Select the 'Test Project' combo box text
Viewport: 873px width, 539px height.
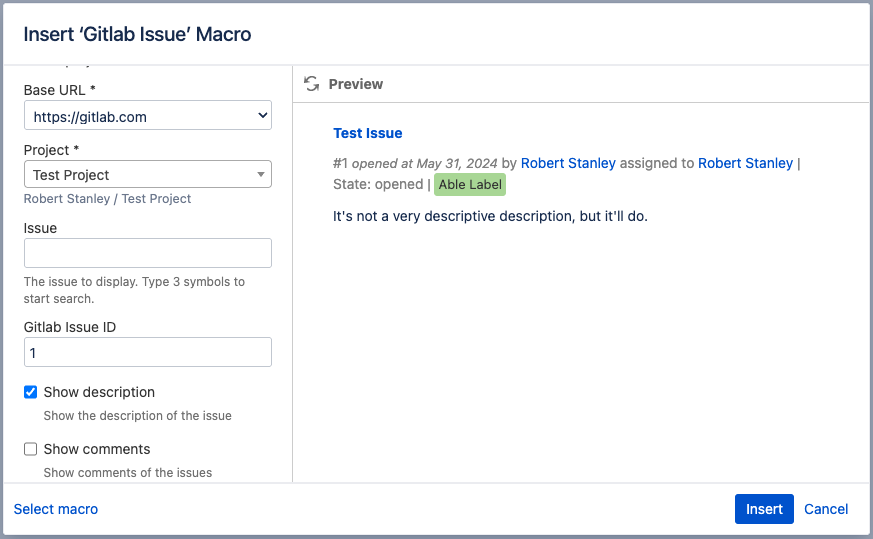point(72,175)
